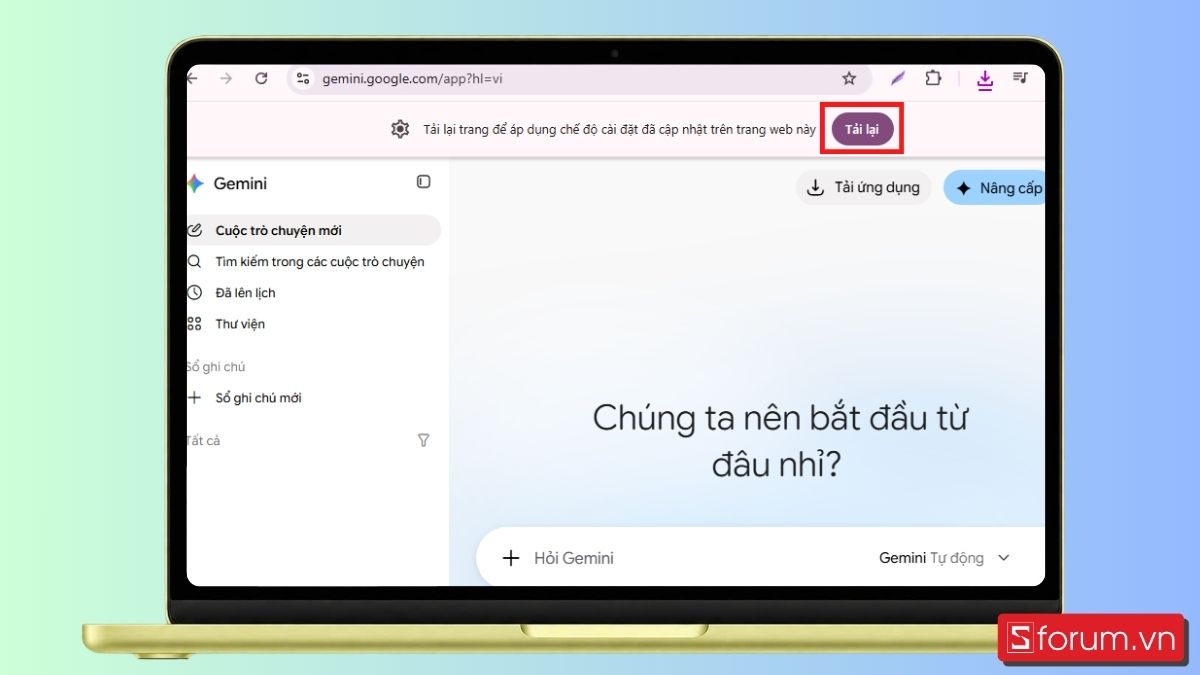Open site information icon in address bar
This screenshot has height=675, width=1200.
[x=304, y=78]
